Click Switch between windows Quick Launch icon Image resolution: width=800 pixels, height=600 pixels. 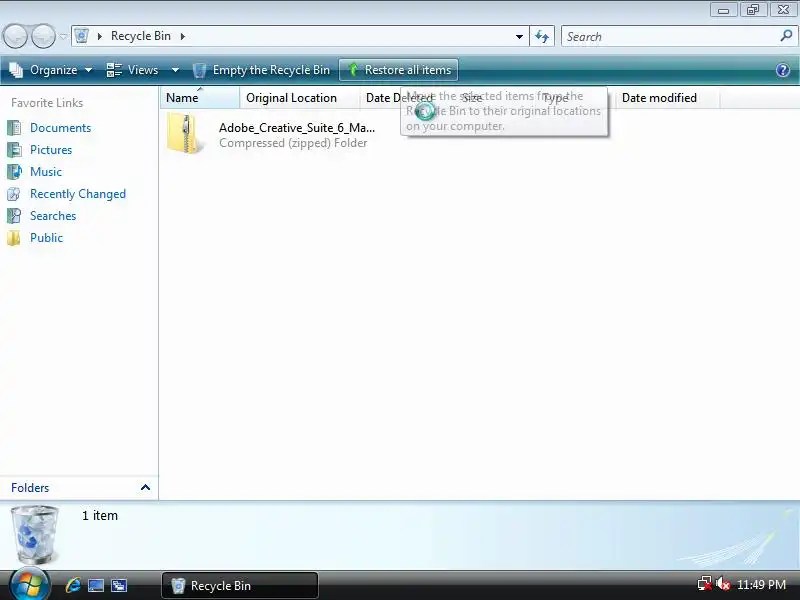click(x=119, y=585)
